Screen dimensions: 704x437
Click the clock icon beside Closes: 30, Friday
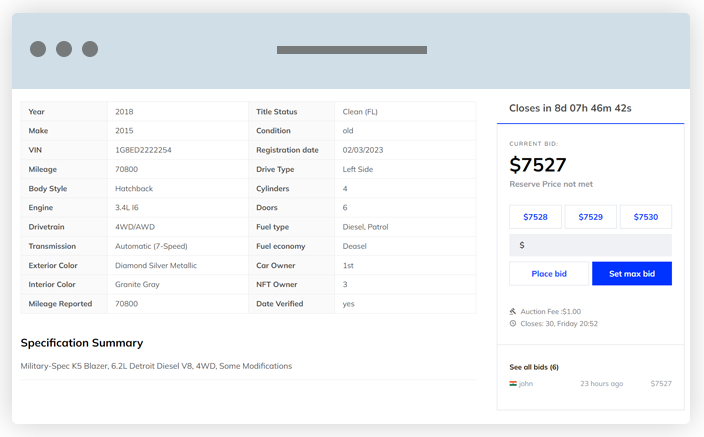[x=513, y=323]
